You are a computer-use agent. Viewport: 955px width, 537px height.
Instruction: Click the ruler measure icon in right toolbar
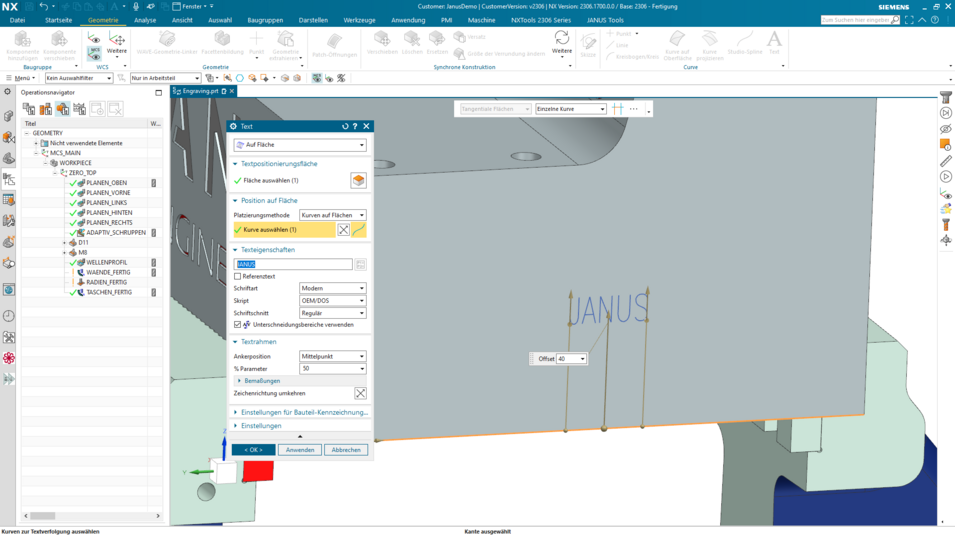(945, 161)
